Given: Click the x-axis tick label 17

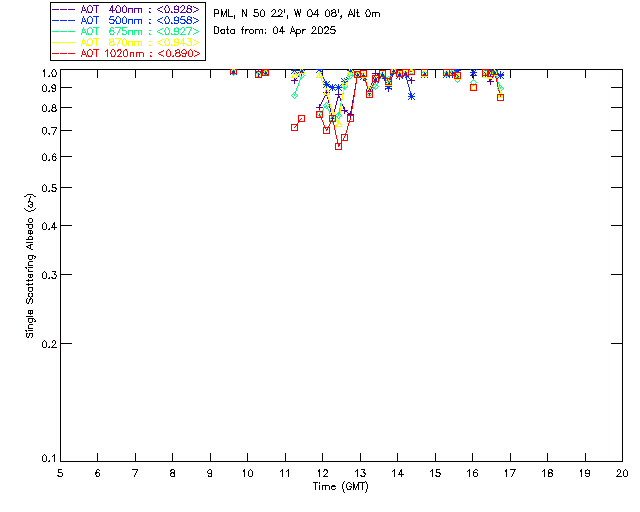Looking at the screenshot, I should [510, 473].
